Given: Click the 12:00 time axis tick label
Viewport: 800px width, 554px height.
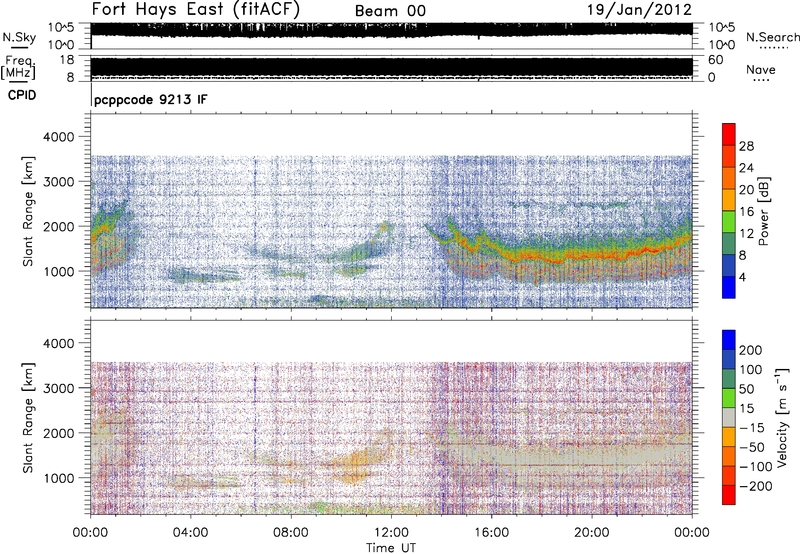Looking at the screenshot, I should [x=391, y=533].
